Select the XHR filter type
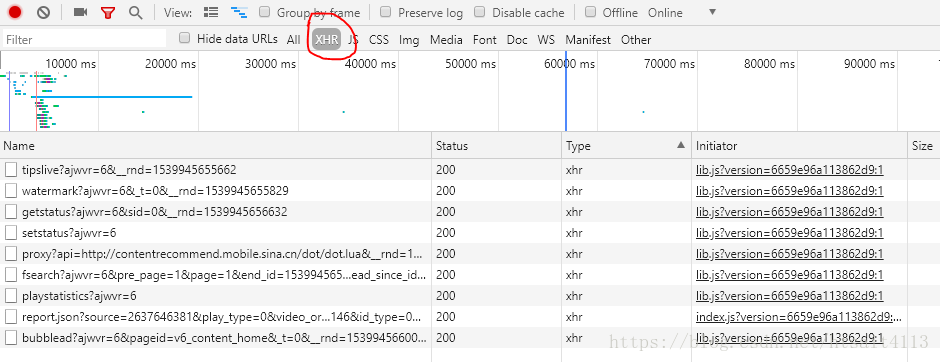Screen dimensions: 940x362 click(x=327, y=40)
